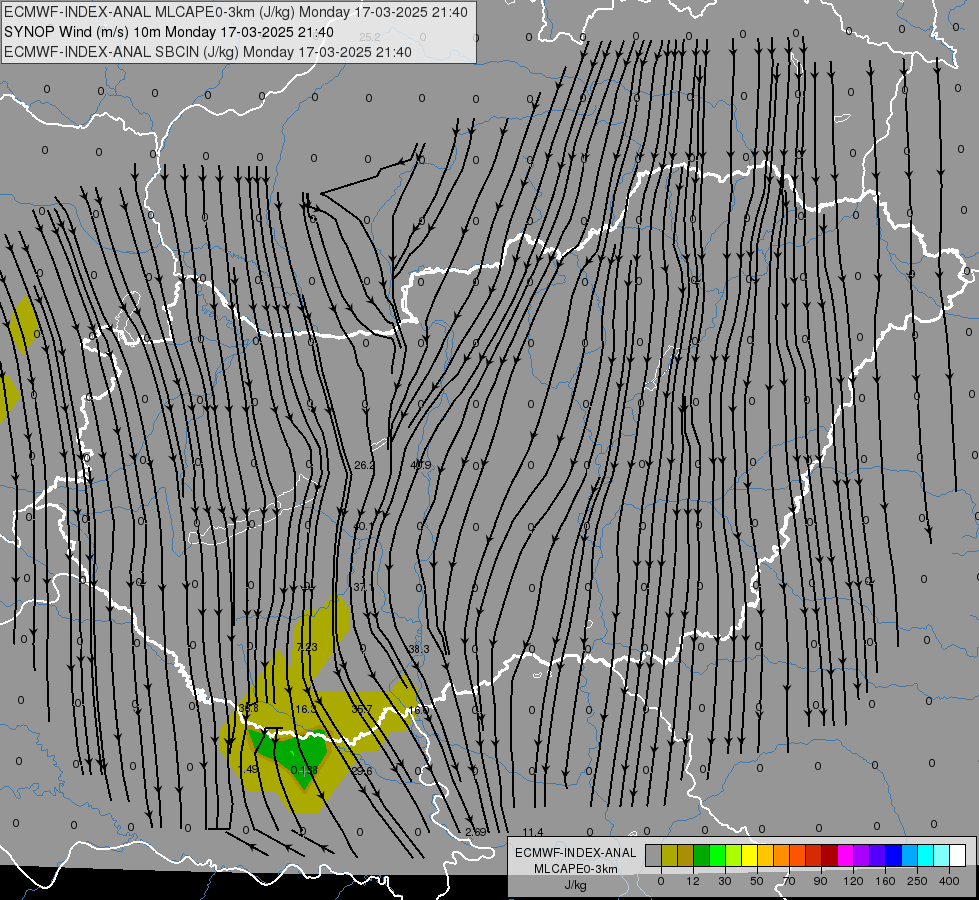The width and height of the screenshot is (979, 900).
Task: Click the gray swatch in the legend
Action: pos(654,855)
